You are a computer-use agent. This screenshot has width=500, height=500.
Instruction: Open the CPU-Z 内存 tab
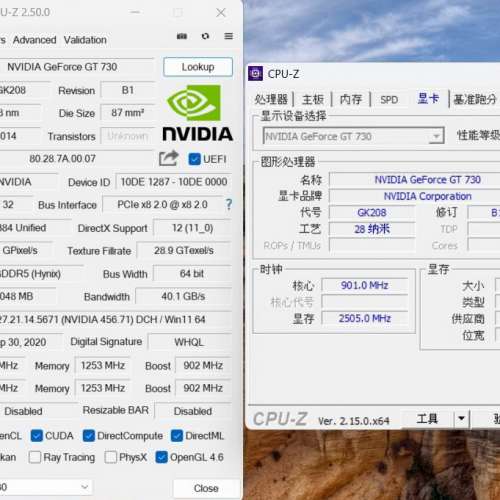(351, 99)
